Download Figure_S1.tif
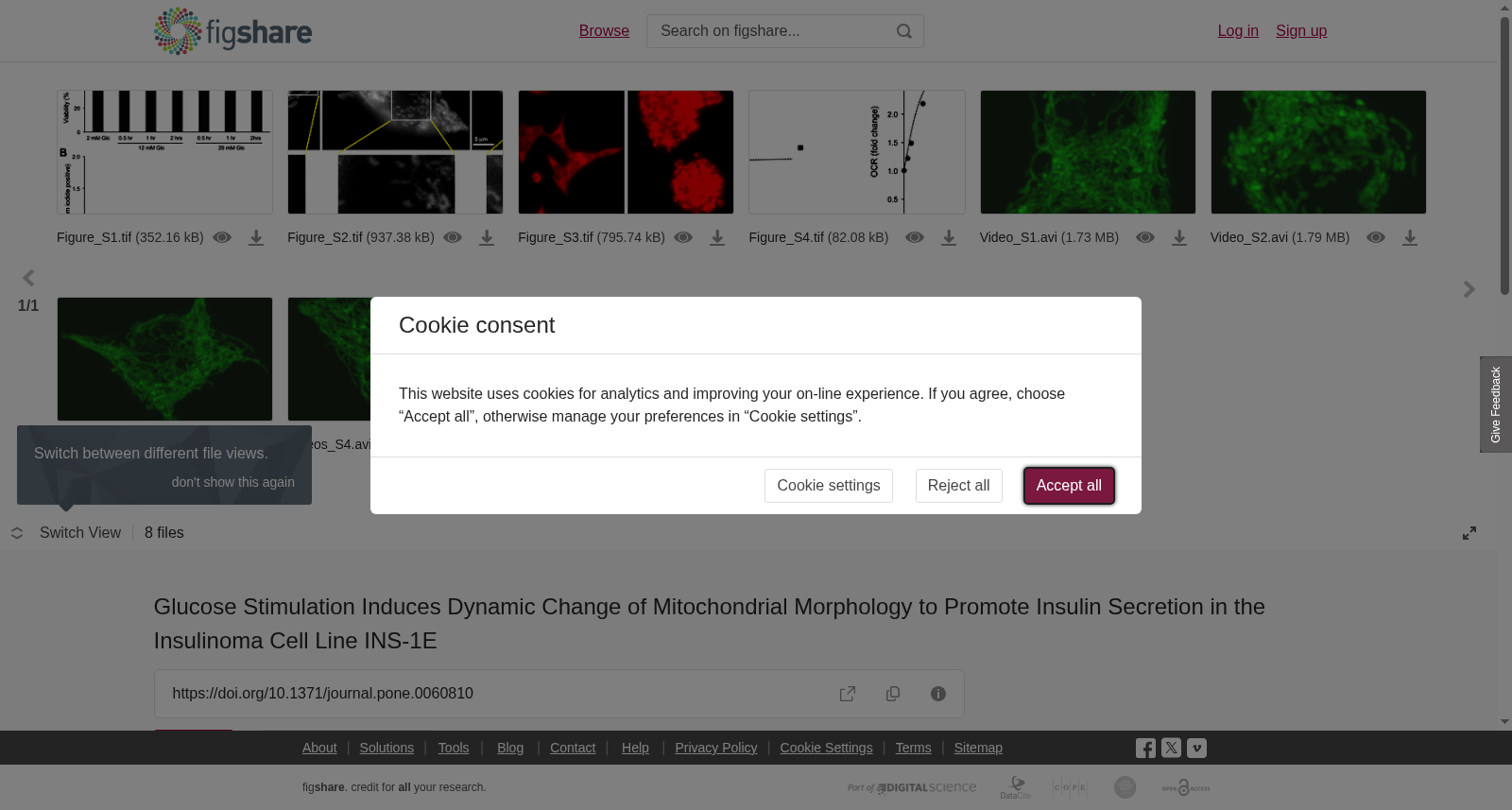This screenshot has height=810, width=1512. tap(256, 238)
